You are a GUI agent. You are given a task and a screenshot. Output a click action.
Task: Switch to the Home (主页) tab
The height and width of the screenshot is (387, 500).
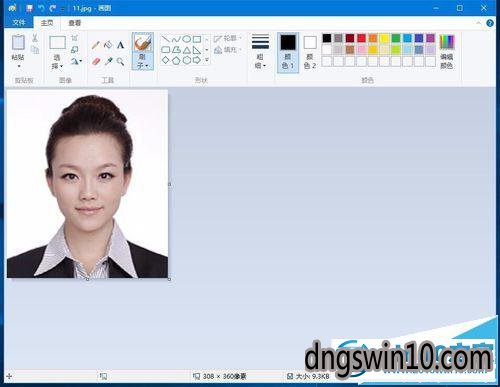pos(47,23)
